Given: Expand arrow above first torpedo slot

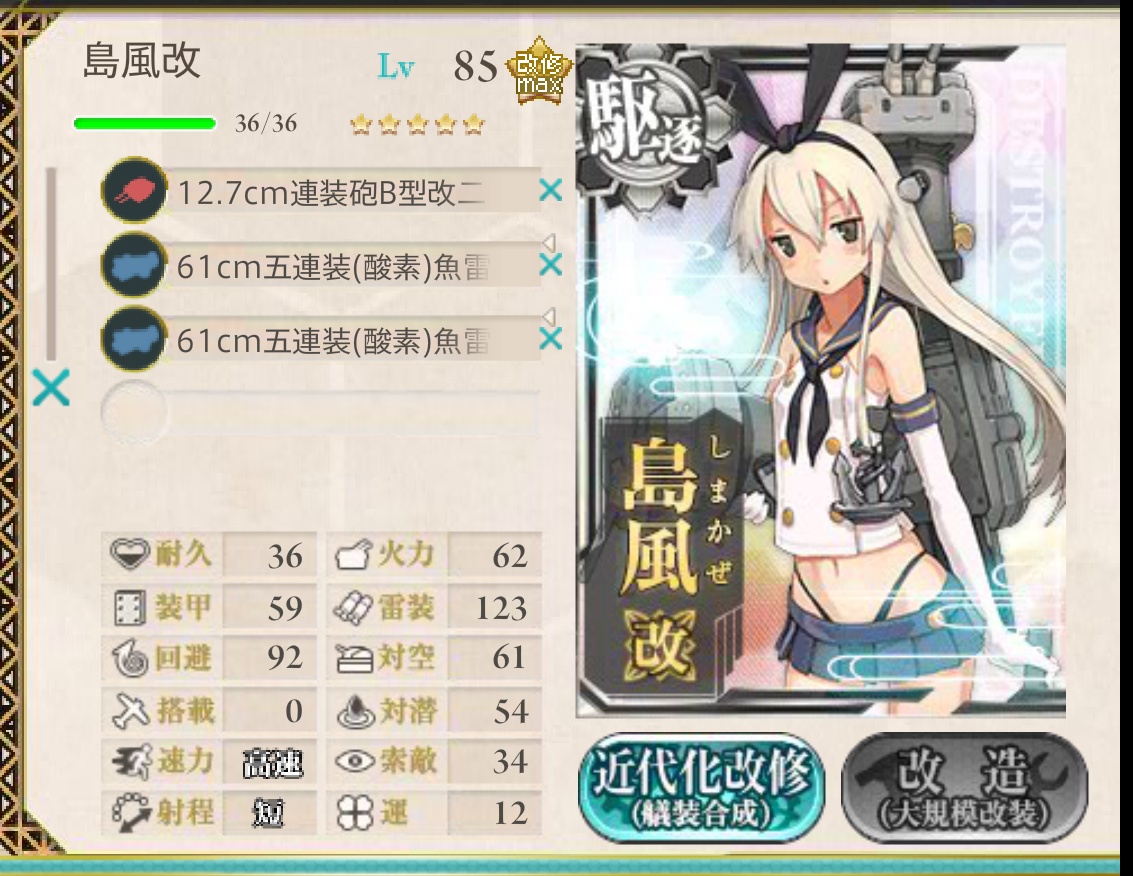Looking at the screenshot, I should pyautogui.click(x=548, y=242).
